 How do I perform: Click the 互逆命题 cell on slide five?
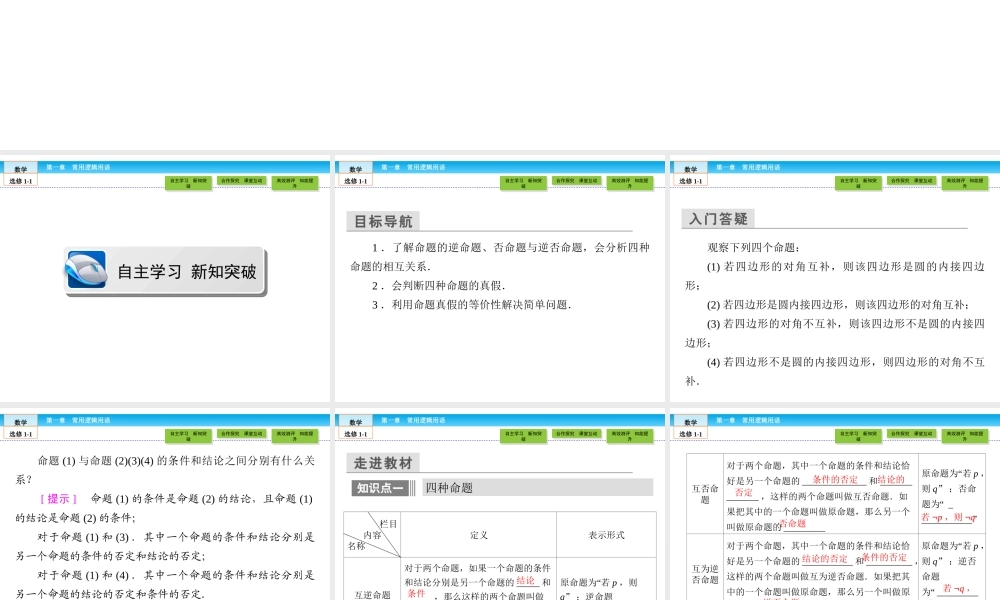click(372, 594)
